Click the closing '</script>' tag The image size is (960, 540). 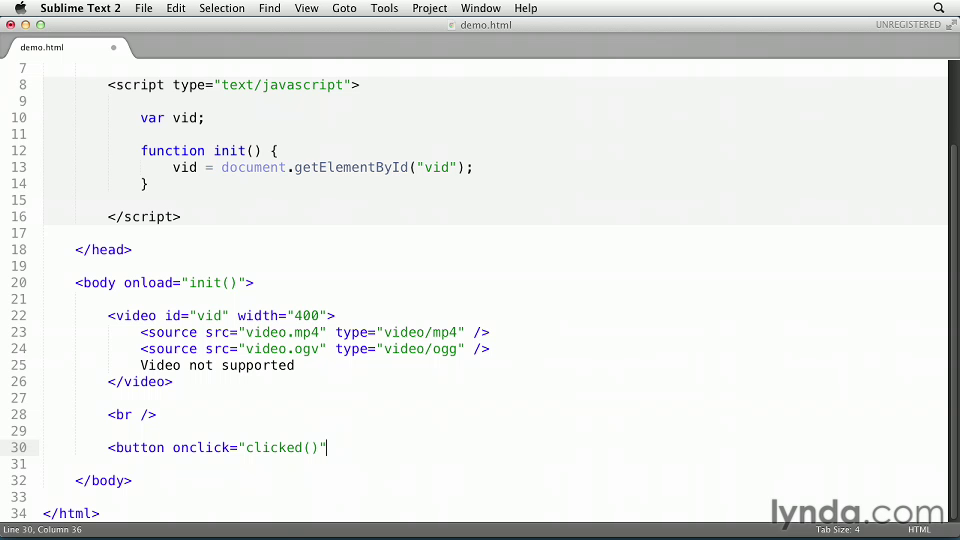(144, 217)
